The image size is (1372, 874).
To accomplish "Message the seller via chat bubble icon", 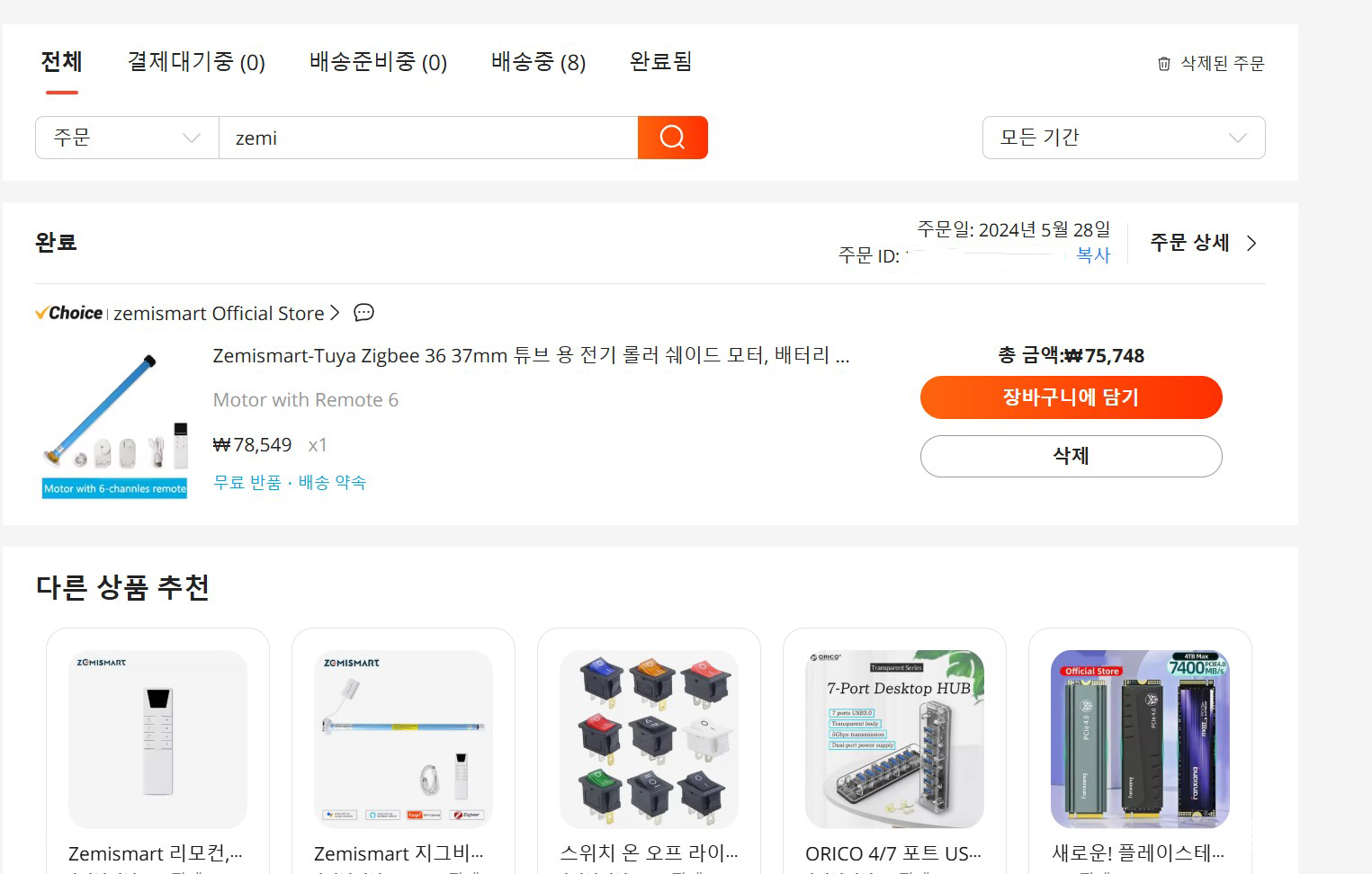I will tap(363, 313).
